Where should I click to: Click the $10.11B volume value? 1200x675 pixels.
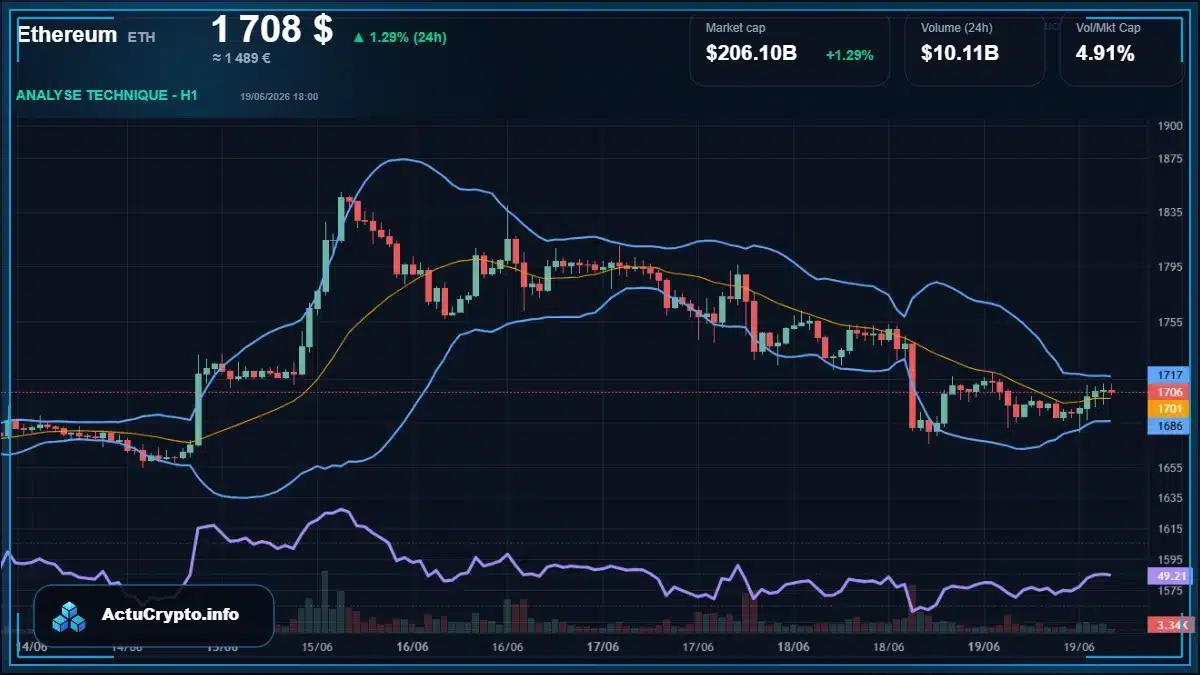(960, 54)
